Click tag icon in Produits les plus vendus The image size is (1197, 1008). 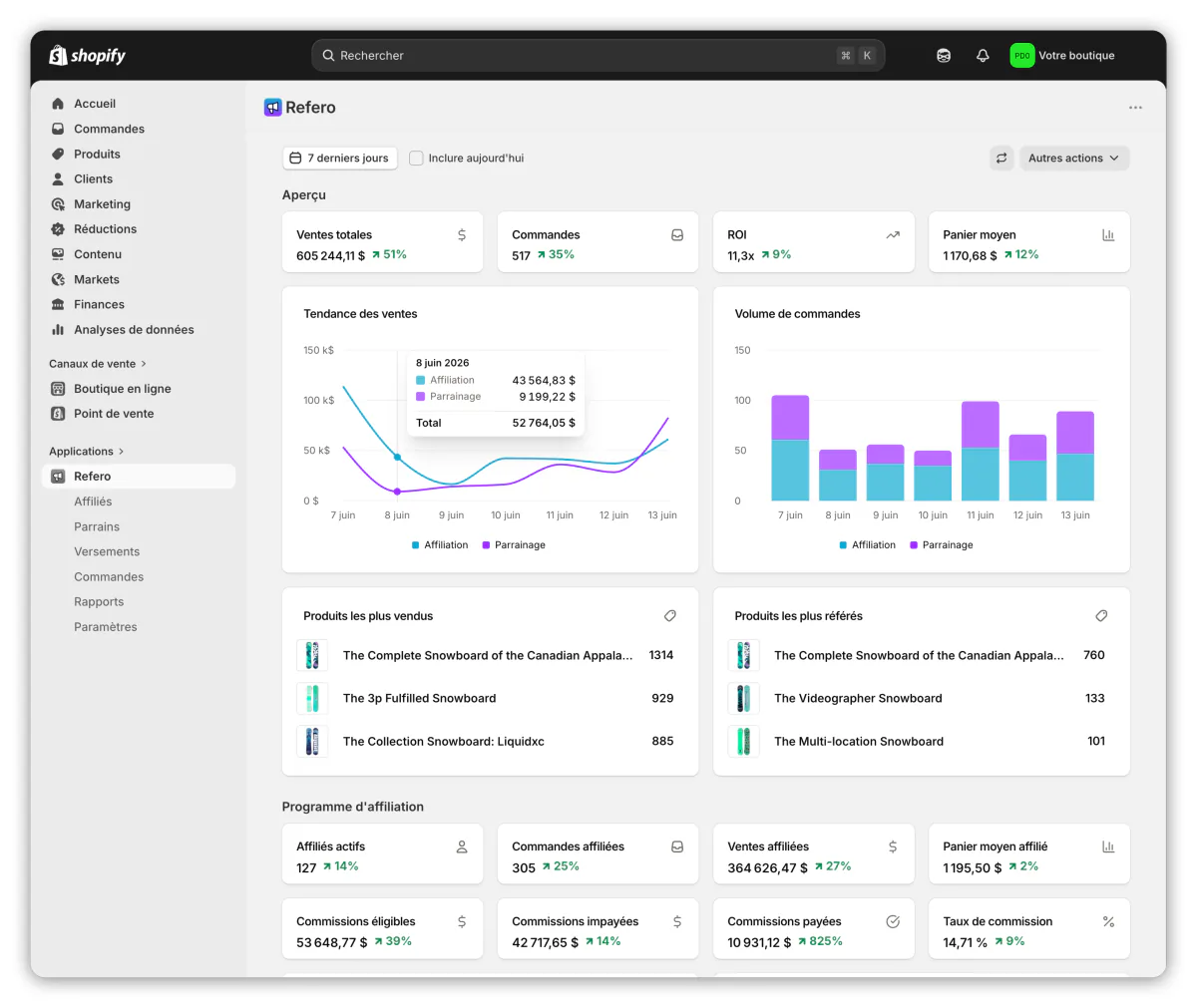click(670, 616)
